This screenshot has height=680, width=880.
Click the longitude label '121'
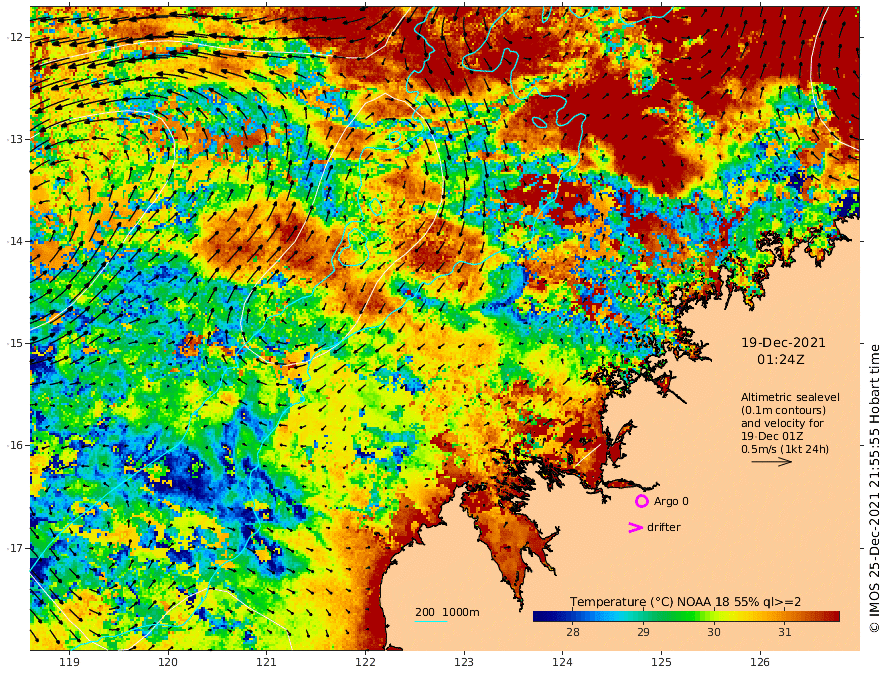(267, 662)
